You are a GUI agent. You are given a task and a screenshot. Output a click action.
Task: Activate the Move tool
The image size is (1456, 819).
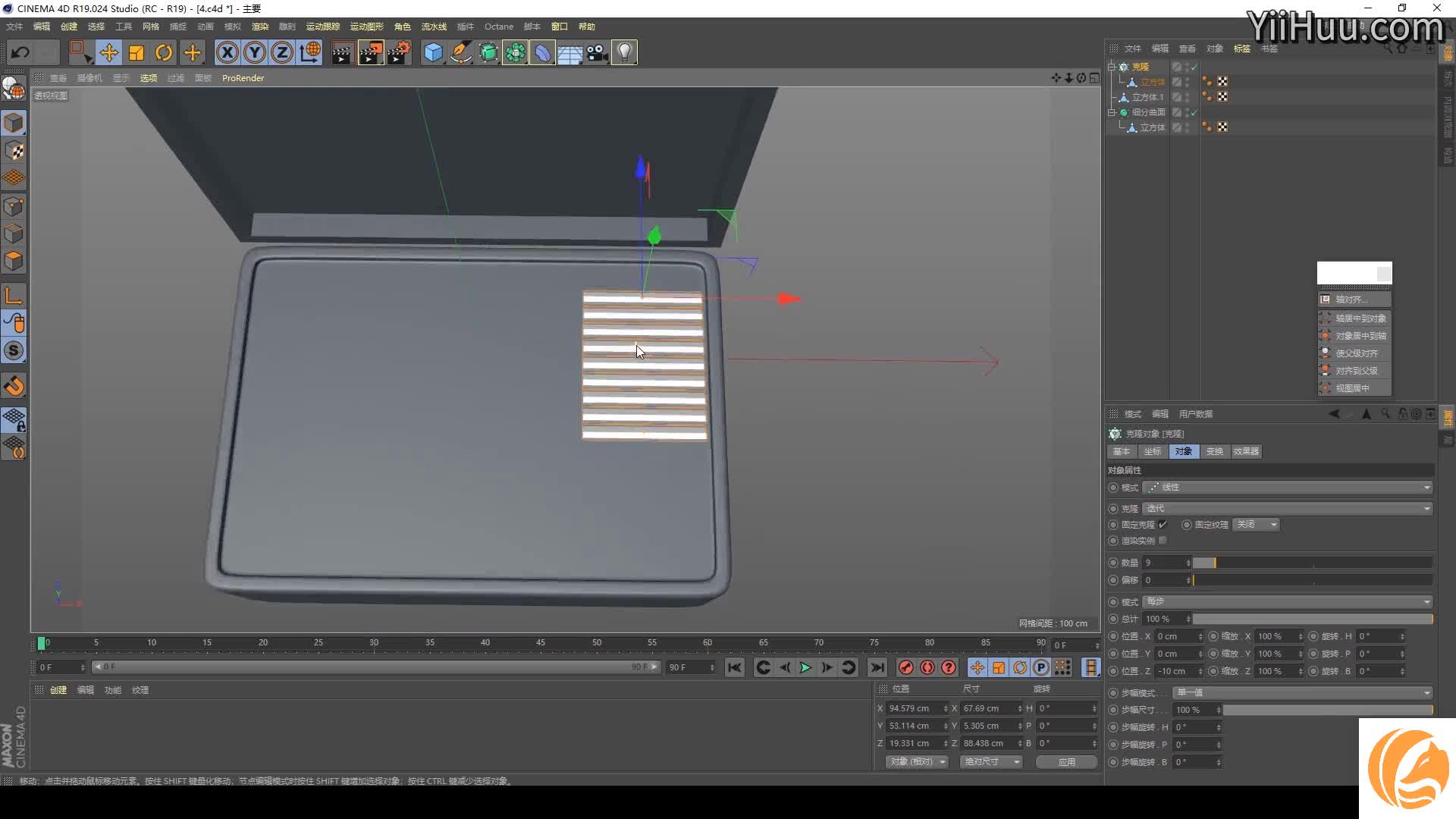pos(108,52)
